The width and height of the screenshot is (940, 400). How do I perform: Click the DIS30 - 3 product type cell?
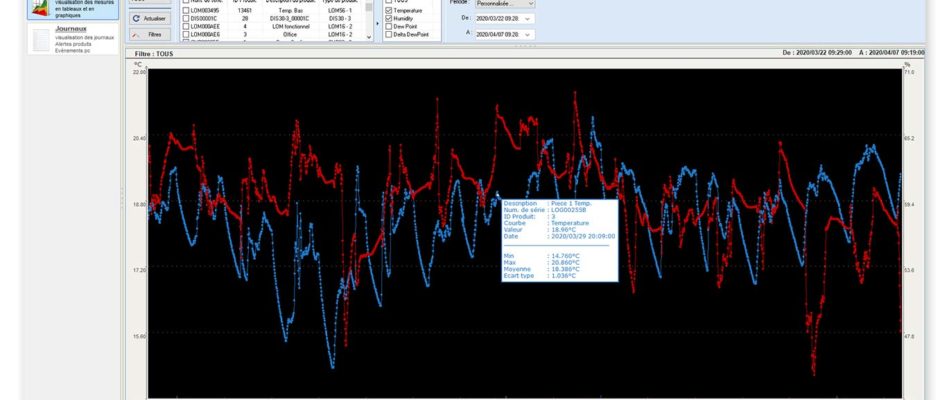(341, 19)
